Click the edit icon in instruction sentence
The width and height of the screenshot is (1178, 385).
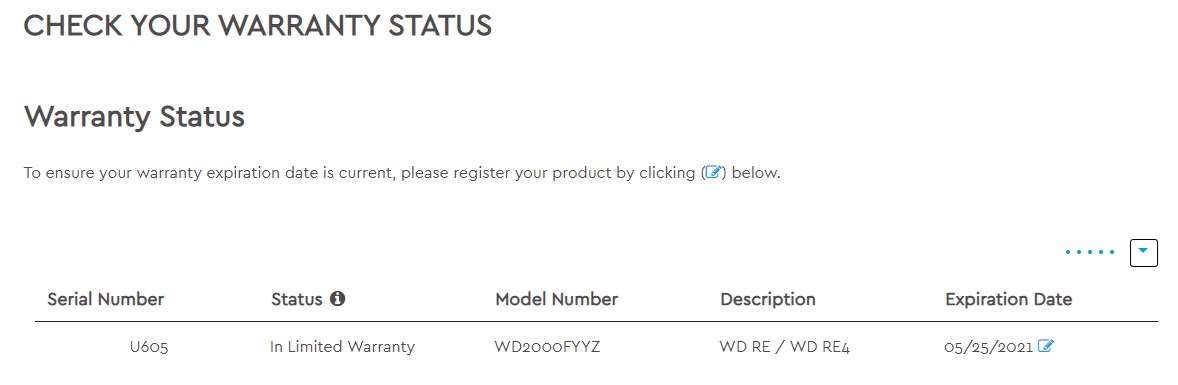tap(714, 173)
